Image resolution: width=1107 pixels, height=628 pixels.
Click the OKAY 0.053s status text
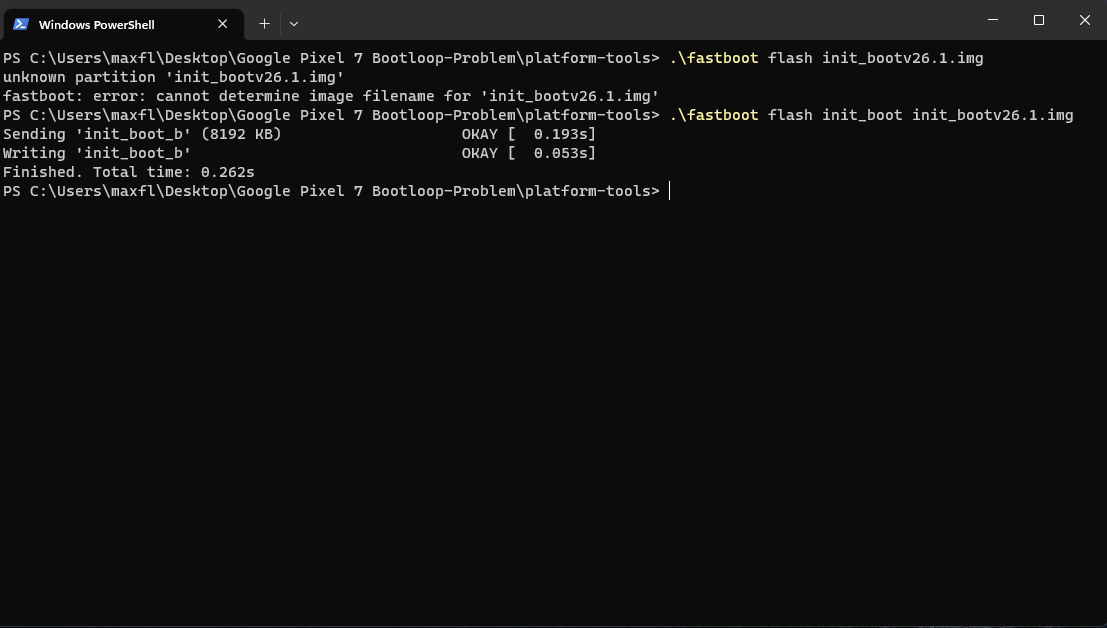(528, 153)
